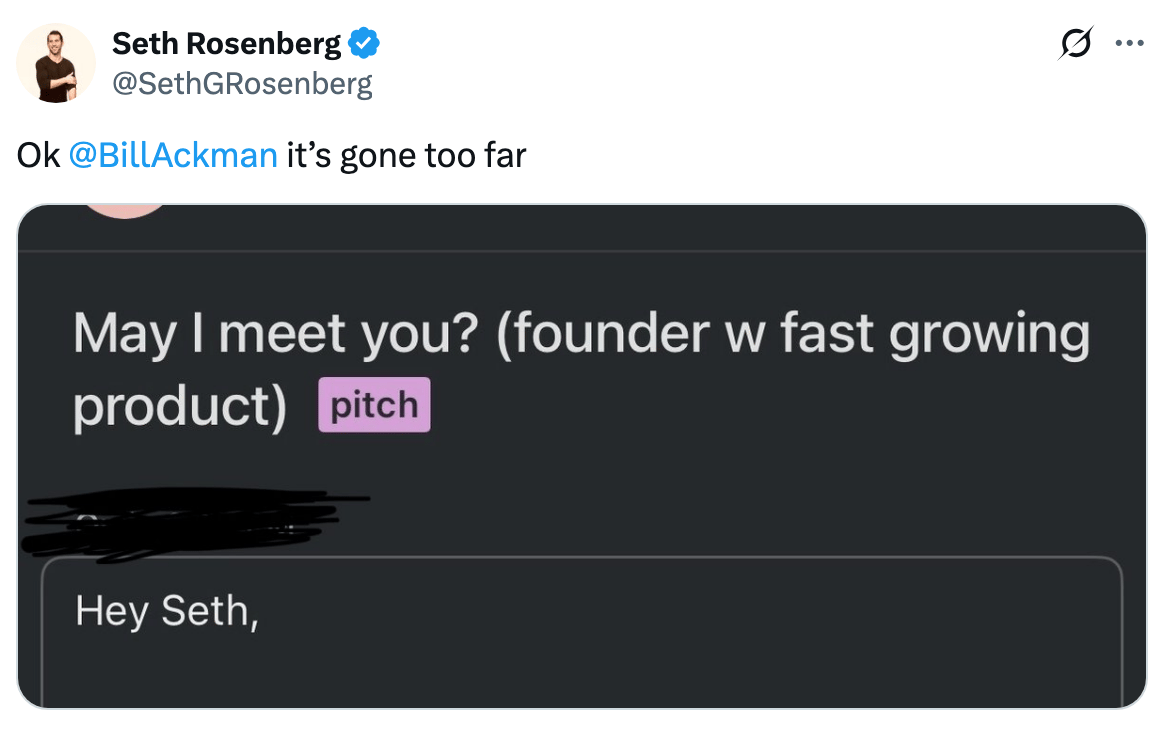This screenshot has height=732, width=1170.
Task: Click the word "Ok" starting the tweet
Action: (38, 155)
